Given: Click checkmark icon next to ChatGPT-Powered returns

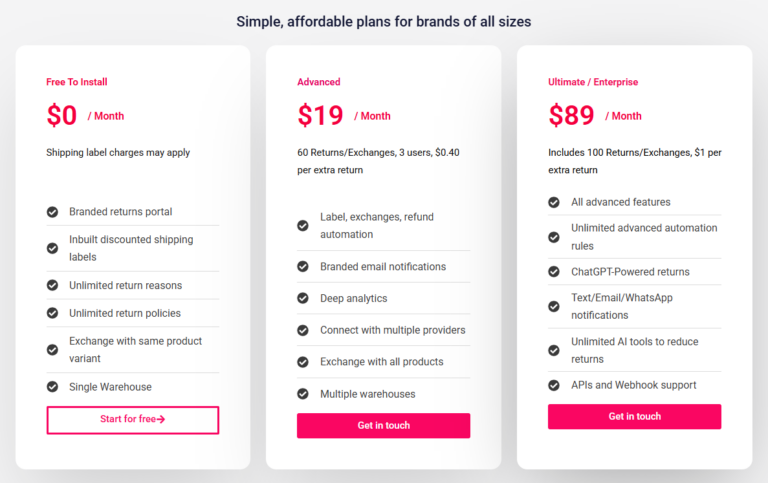Looking at the screenshot, I should [554, 272].
